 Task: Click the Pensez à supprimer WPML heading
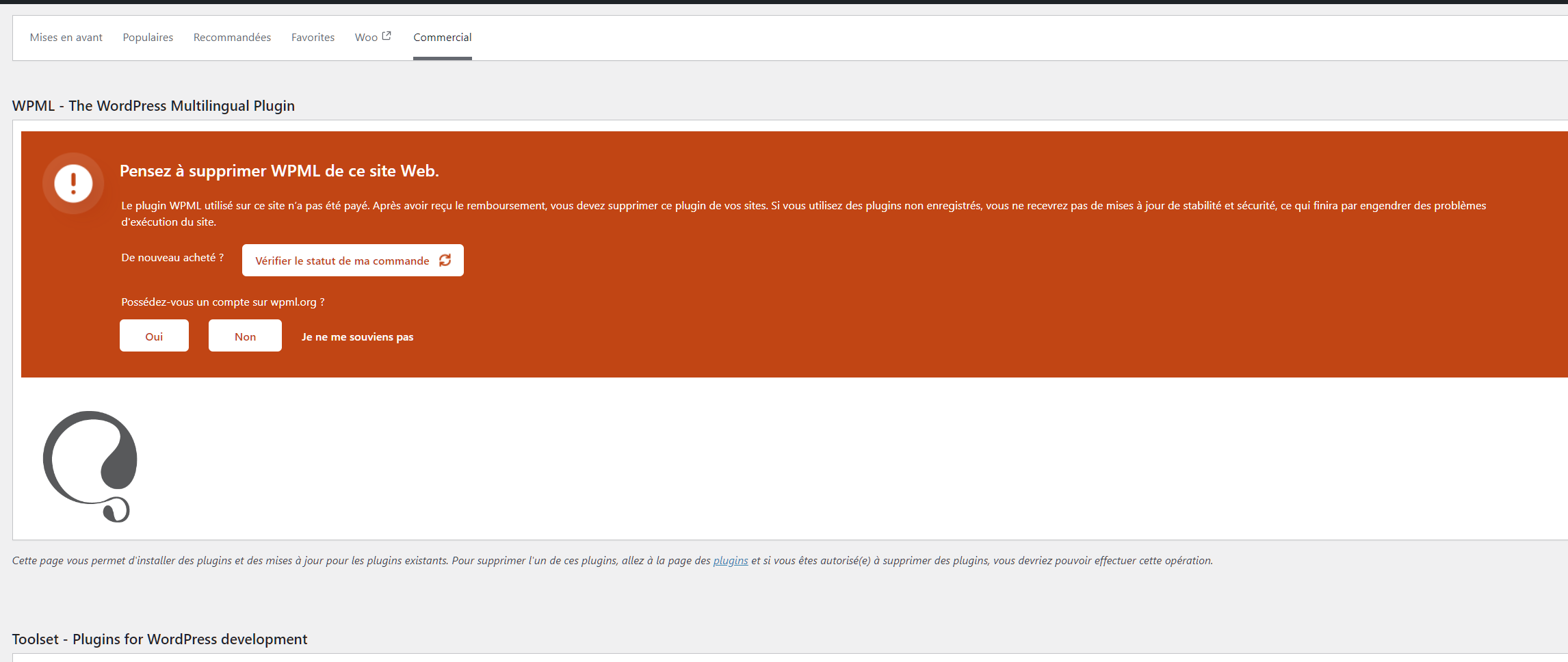pyautogui.click(x=279, y=171)
